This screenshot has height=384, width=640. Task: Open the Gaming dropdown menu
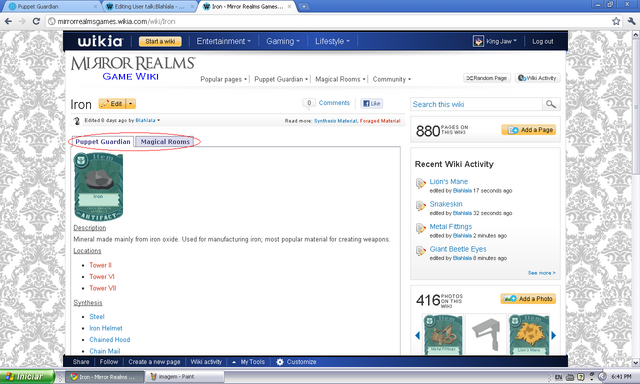tap(283, 41)
